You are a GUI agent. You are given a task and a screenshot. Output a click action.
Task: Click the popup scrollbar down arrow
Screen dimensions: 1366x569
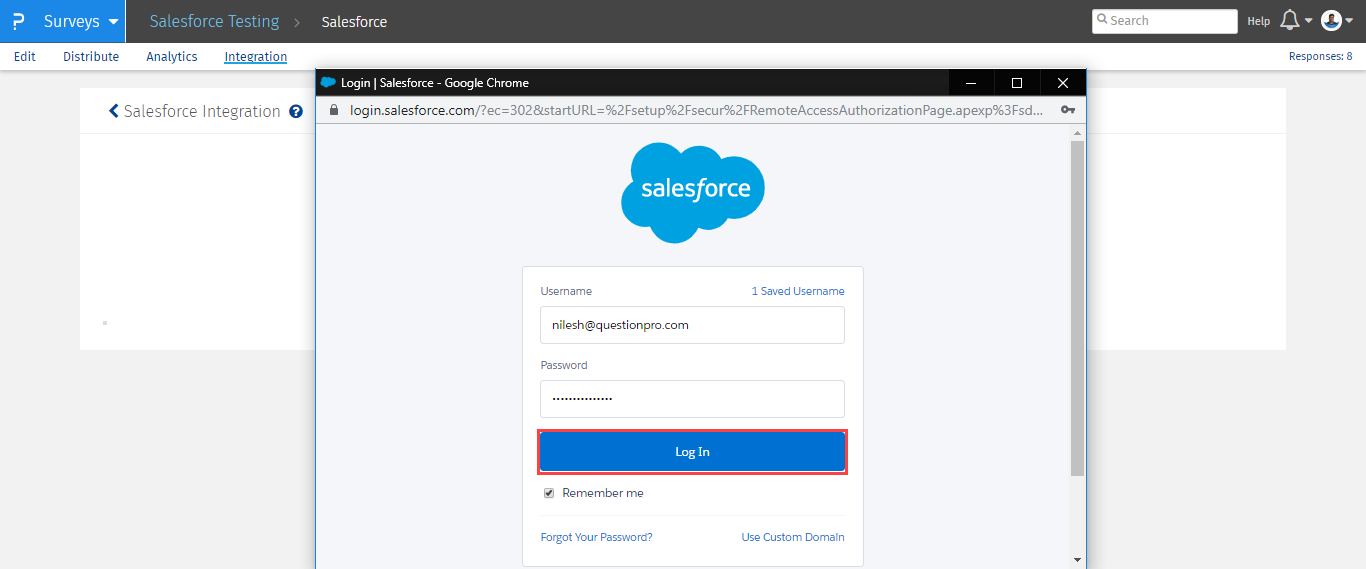(x=1077, y=559)
